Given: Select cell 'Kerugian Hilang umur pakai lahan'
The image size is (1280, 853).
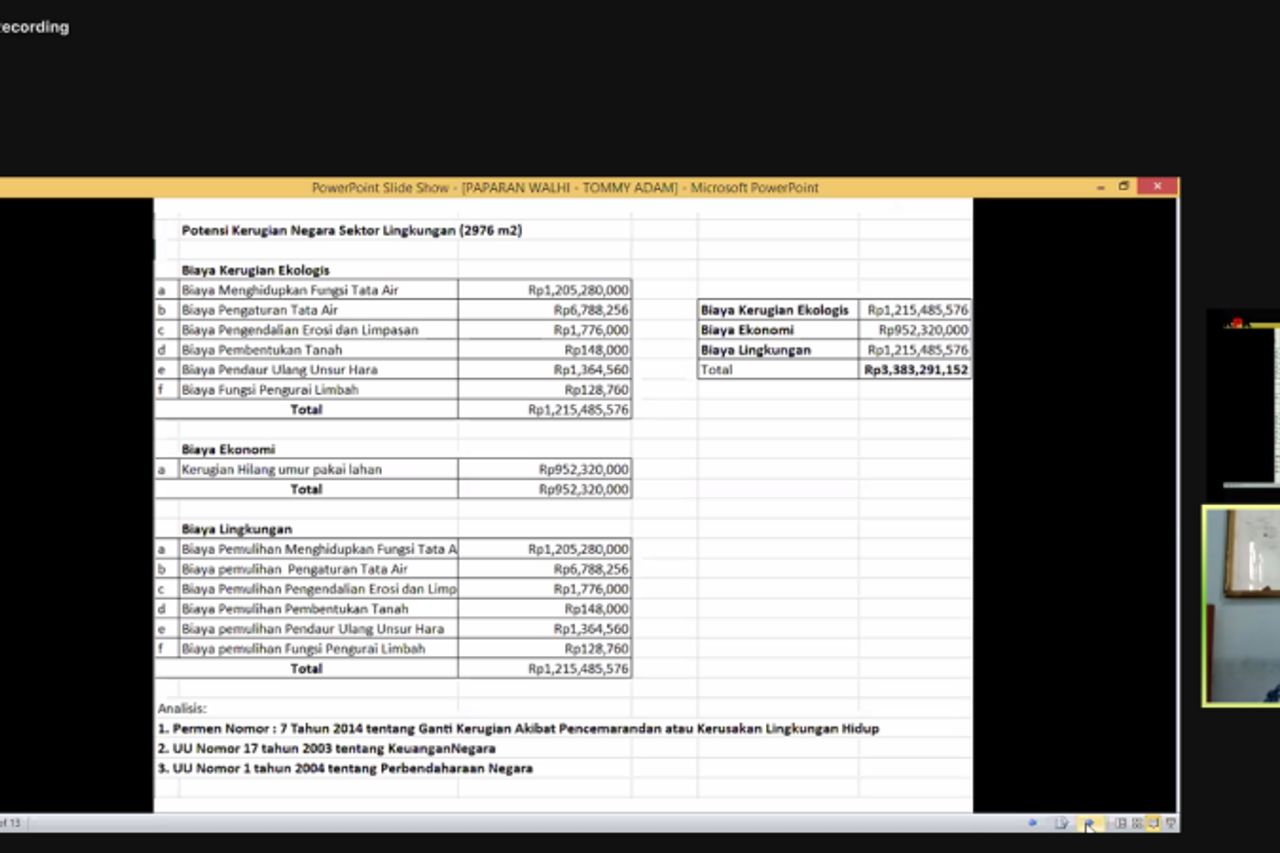Looking at the screenshot, I should tap(318, 469).
